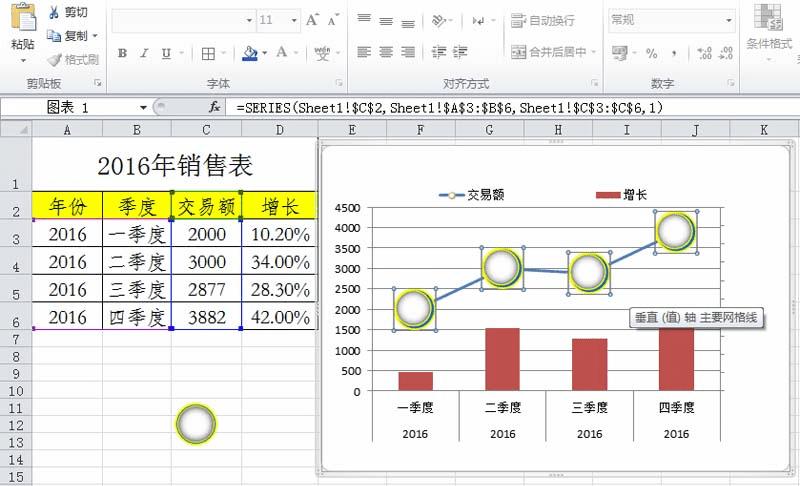Toggle Italic formatting
The width and height of the screenshot is (800, 486).
pos(144,53)
